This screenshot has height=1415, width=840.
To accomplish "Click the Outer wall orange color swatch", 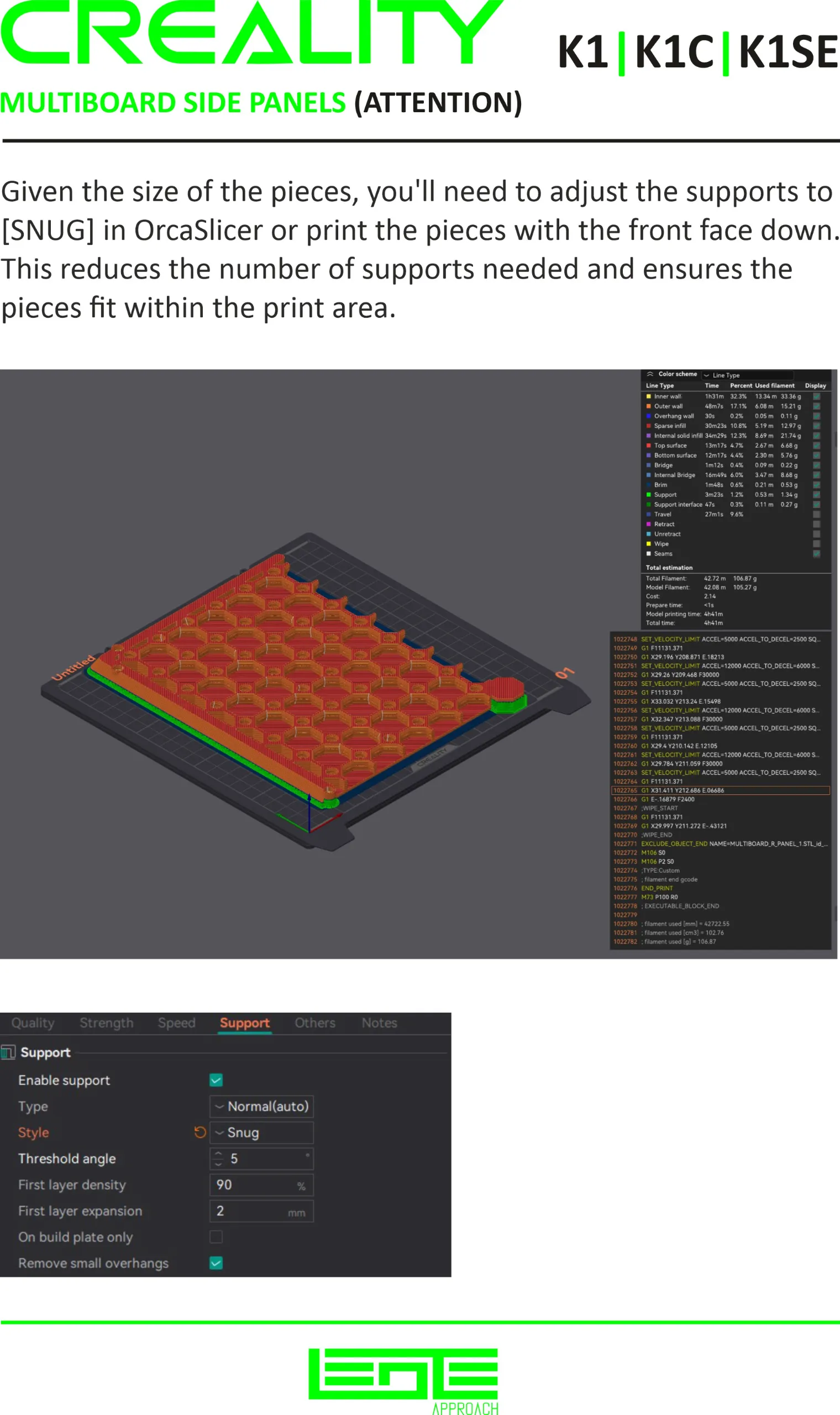I will [x=649, y=406].
